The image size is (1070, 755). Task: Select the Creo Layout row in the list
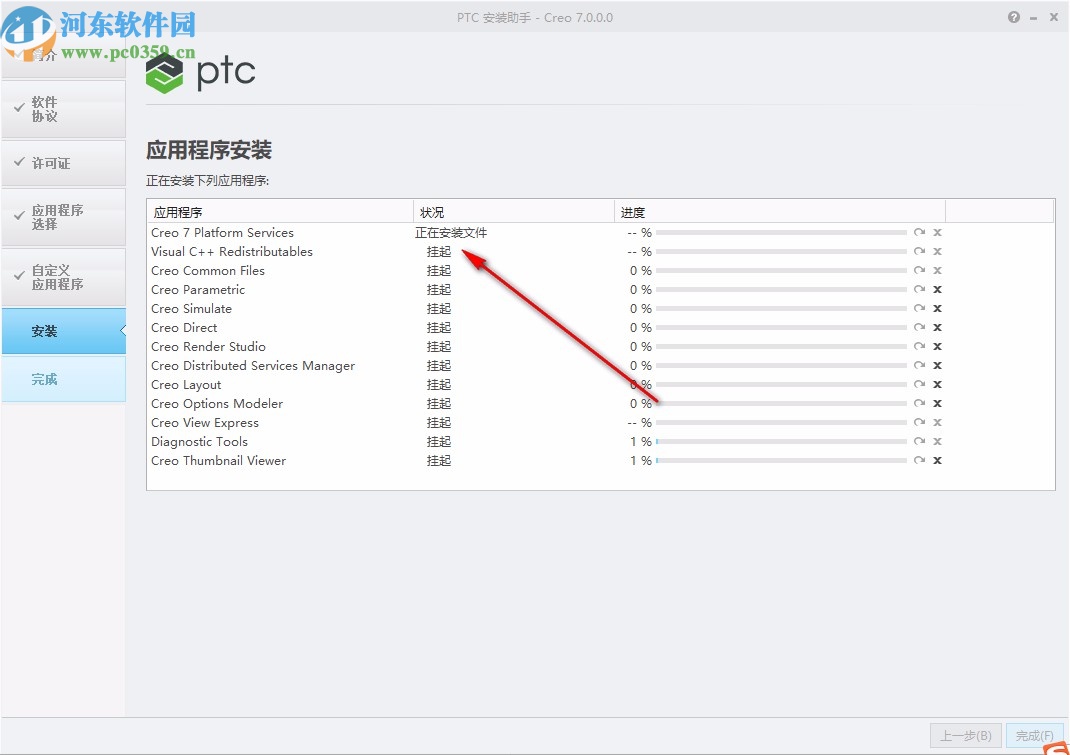click(186, 384)
